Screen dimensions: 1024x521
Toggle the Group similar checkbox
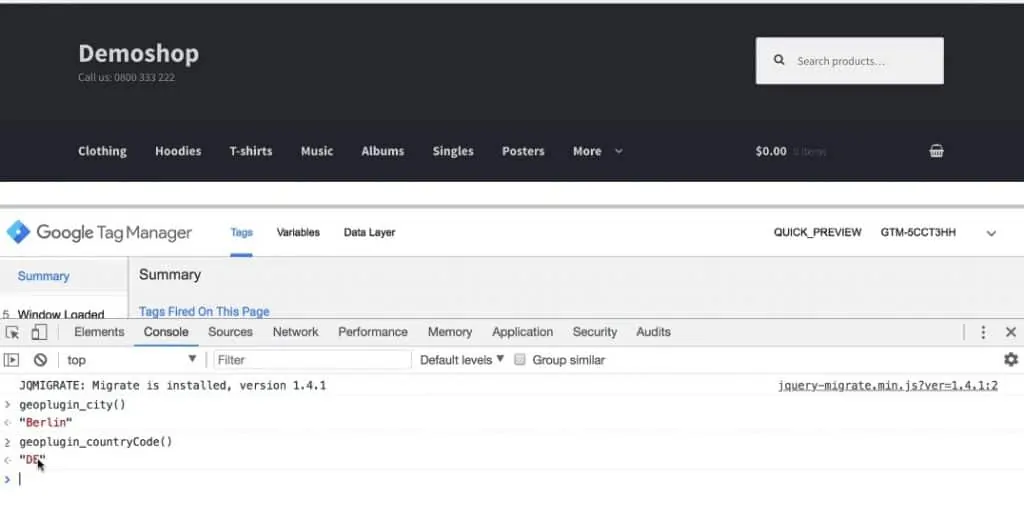pos(520,360)
